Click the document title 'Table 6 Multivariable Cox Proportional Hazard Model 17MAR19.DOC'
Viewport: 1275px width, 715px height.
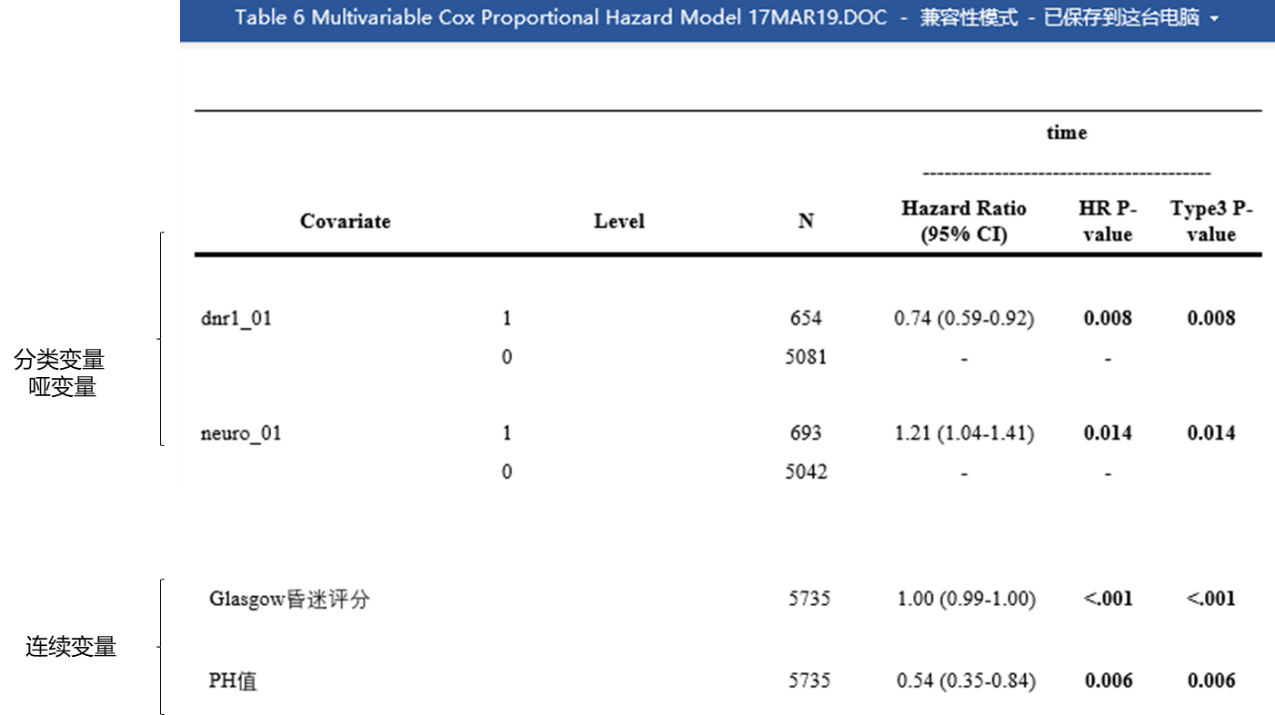coord(560,18)
